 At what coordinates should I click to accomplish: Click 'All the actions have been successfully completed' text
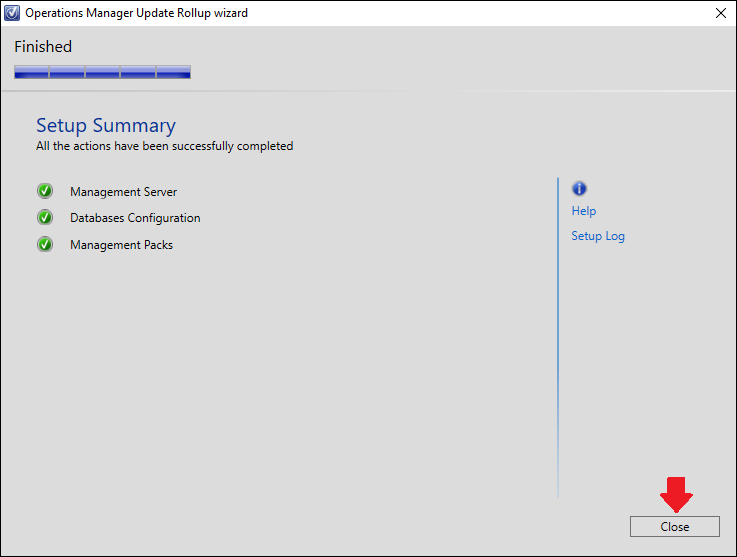(165, 146)
